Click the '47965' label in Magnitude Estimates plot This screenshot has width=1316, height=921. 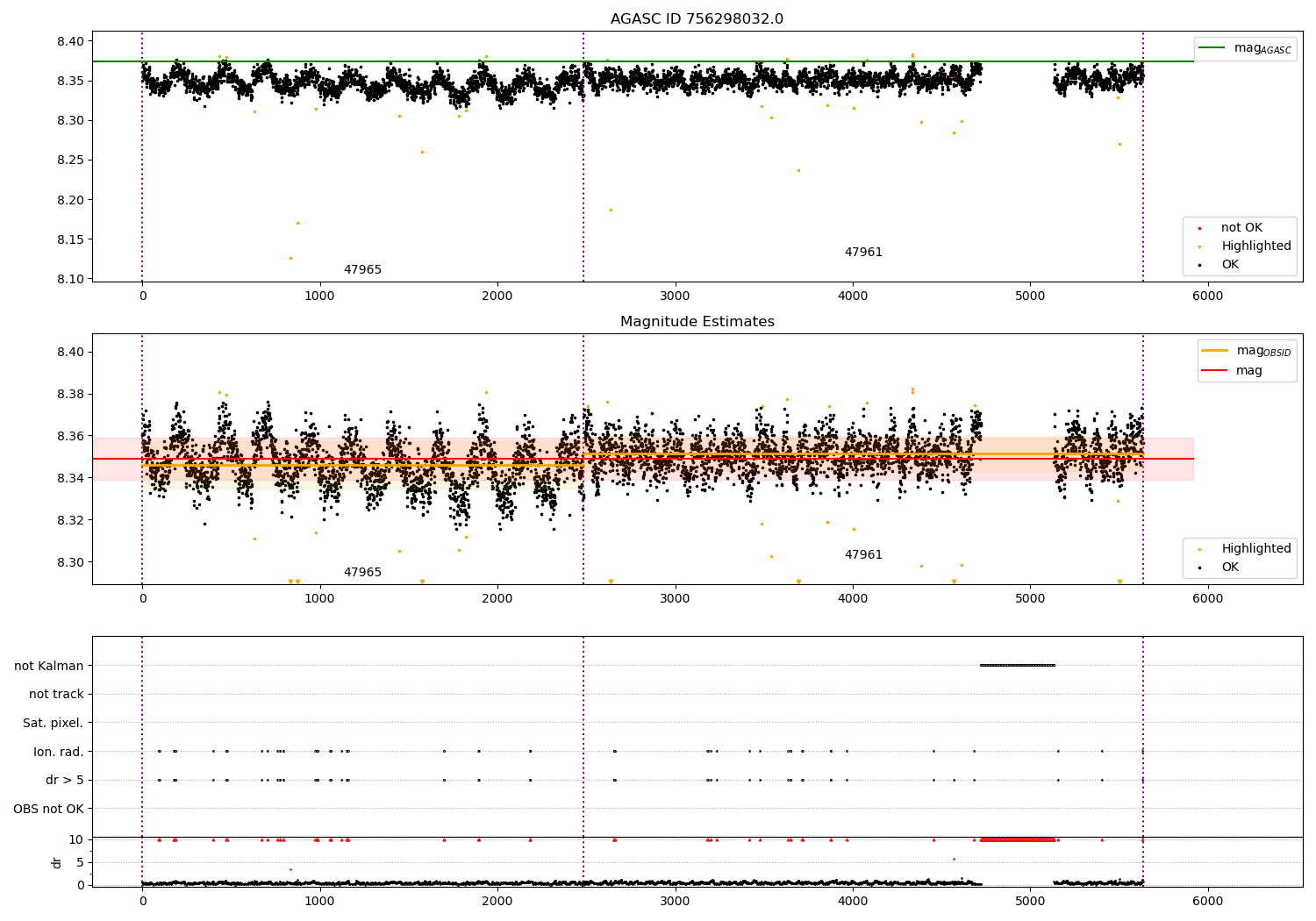[362, 573]
